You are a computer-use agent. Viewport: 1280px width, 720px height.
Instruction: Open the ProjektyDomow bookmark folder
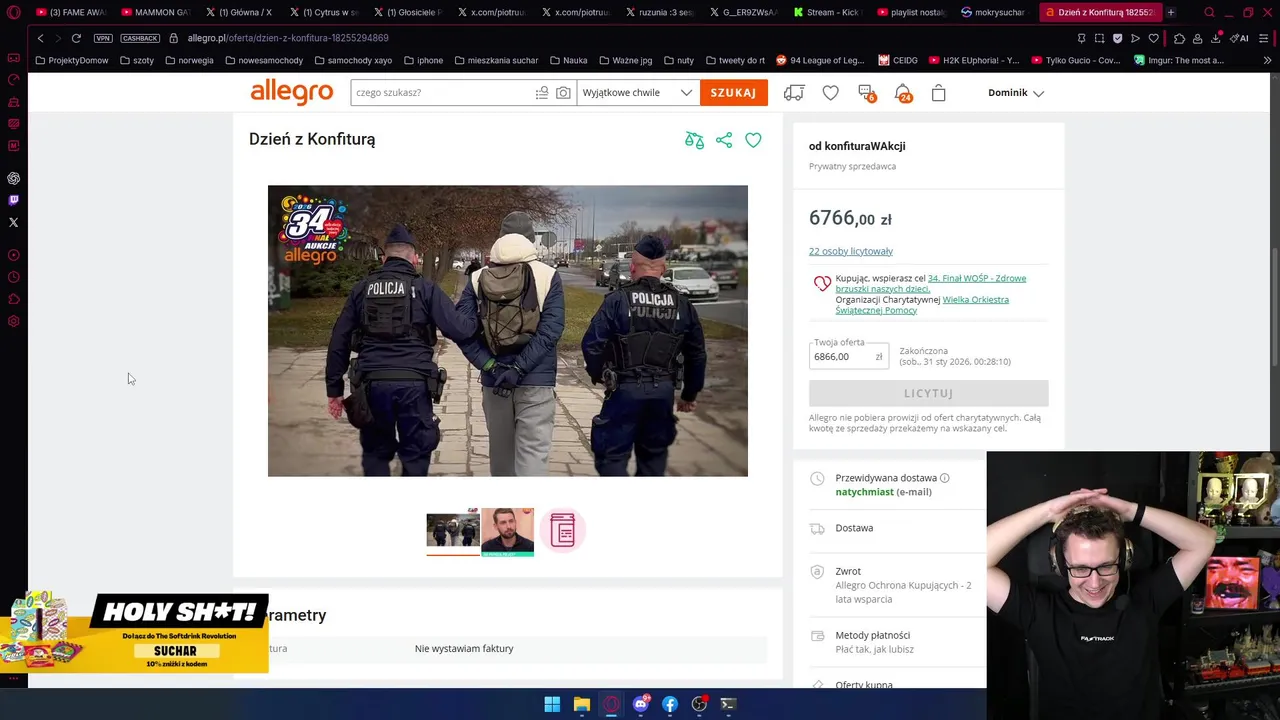pyautogui.click(x=71, y=60)
